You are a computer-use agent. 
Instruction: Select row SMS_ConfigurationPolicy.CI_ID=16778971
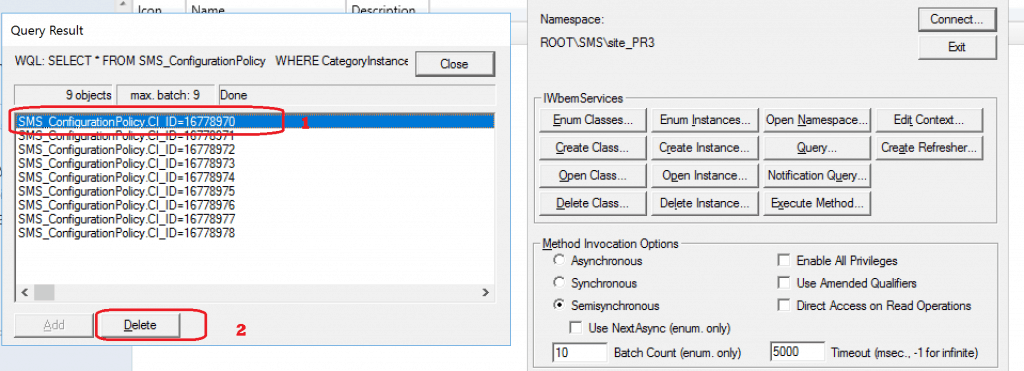point(255,135)
